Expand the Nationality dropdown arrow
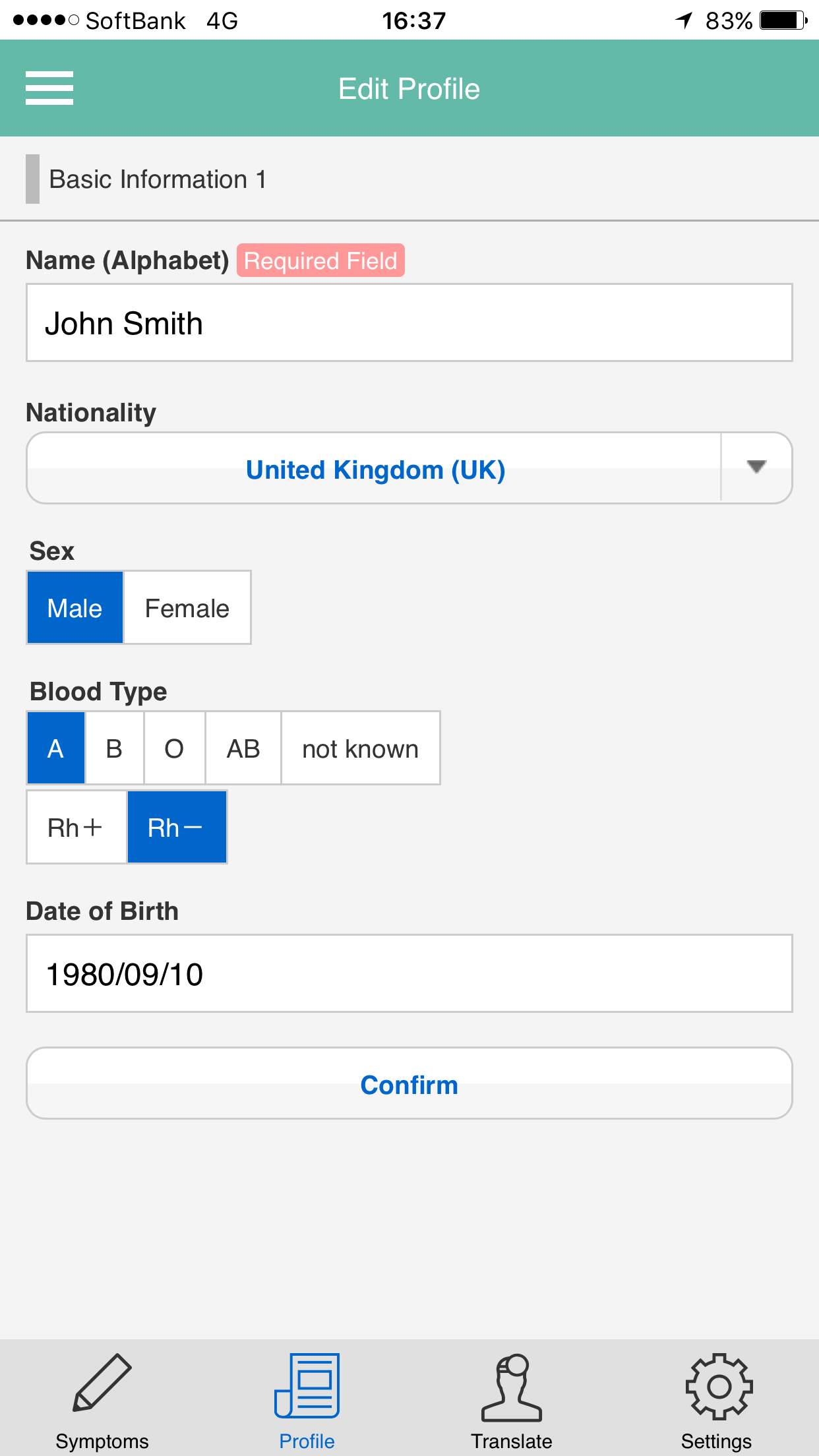Screen dimensions: 819x1456 tap(756, 468)
